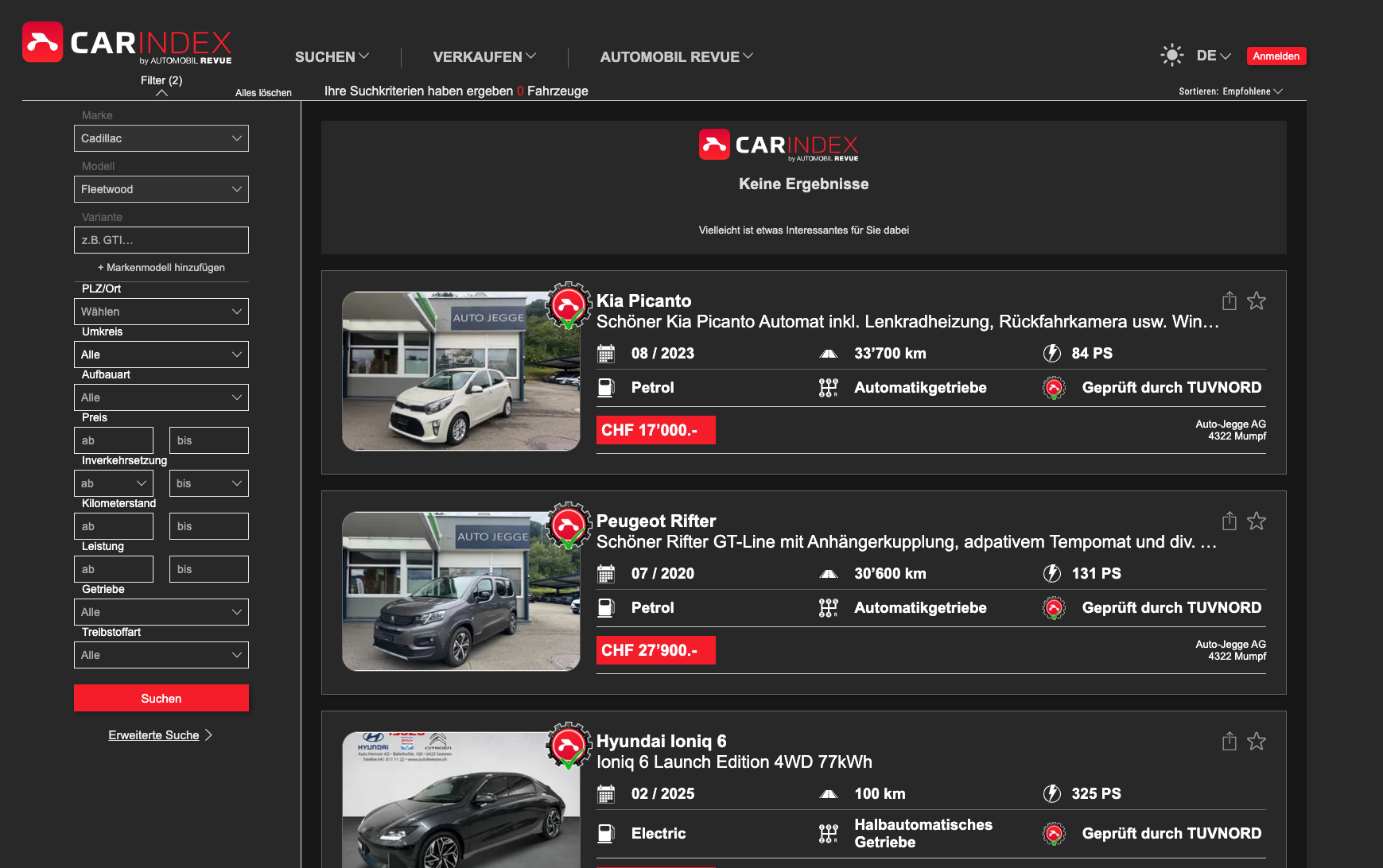Click the Anmelden login button
The height and width of the screenshot is (868, 1383).
pyautogui.click(x=1276, y=56)
